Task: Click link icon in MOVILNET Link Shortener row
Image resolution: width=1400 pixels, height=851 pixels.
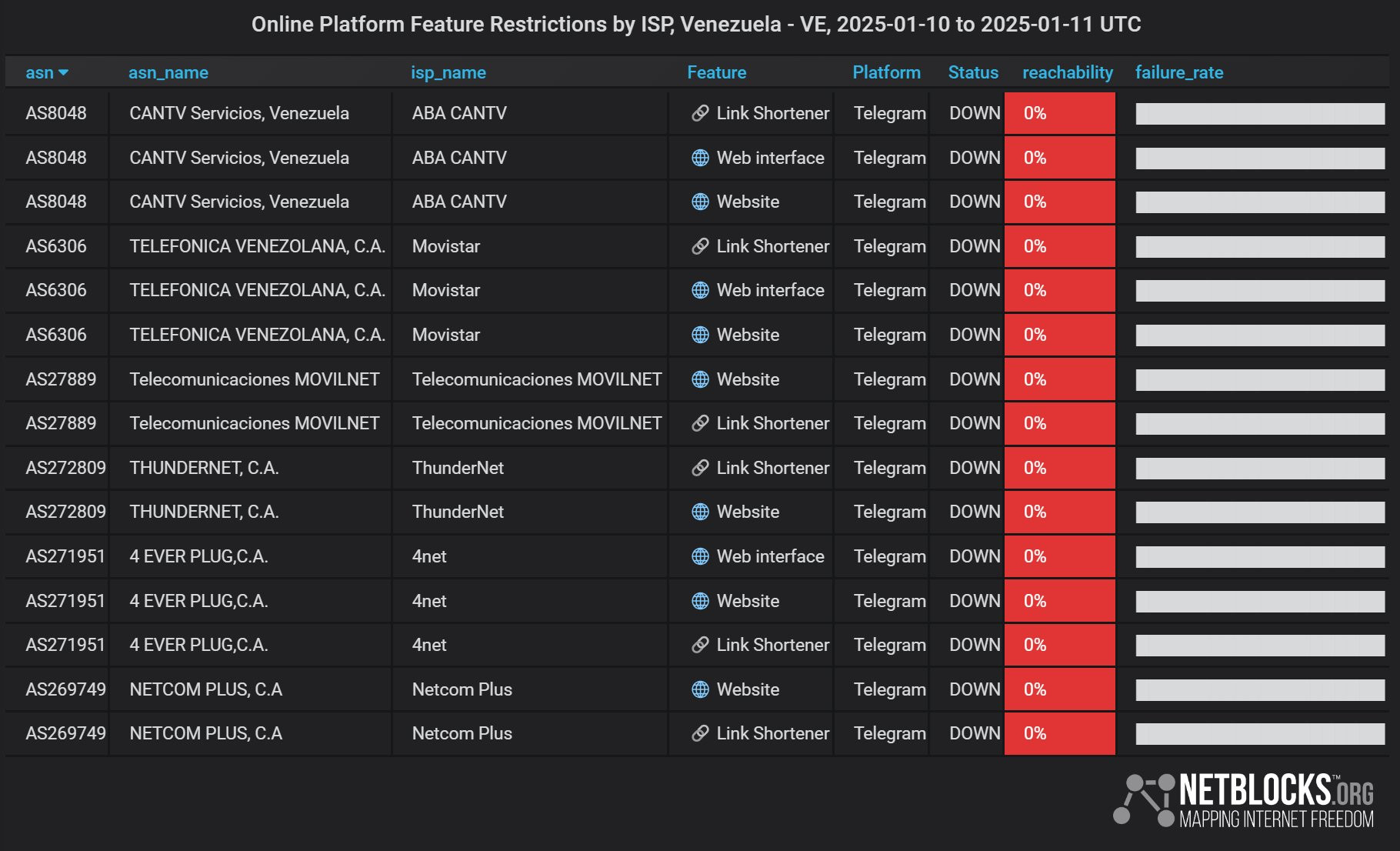Action: 700,423
